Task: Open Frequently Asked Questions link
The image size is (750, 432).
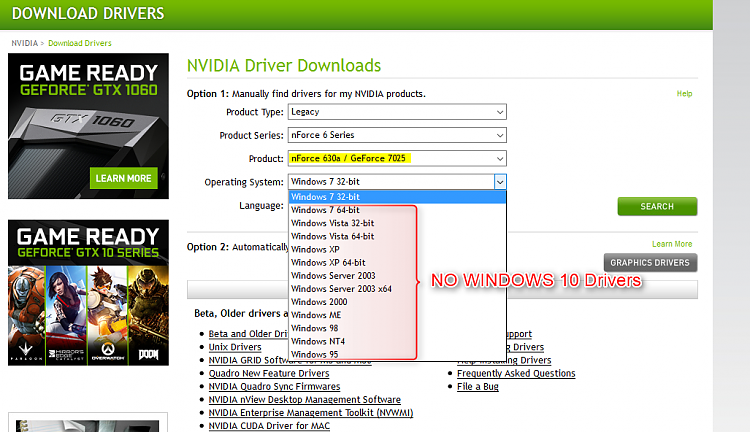Action: pos(516,373)
